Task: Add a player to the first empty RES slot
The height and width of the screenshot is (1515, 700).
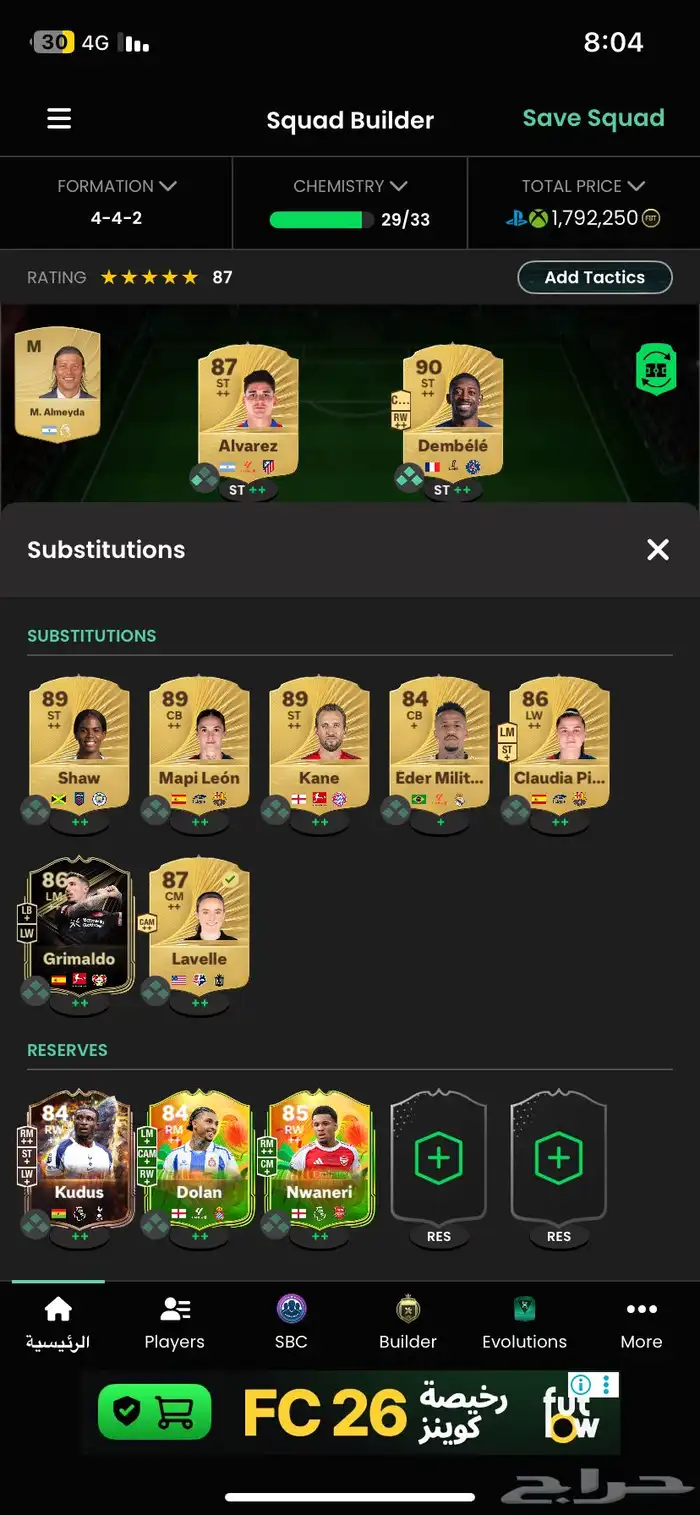Action: (438, 1160)
